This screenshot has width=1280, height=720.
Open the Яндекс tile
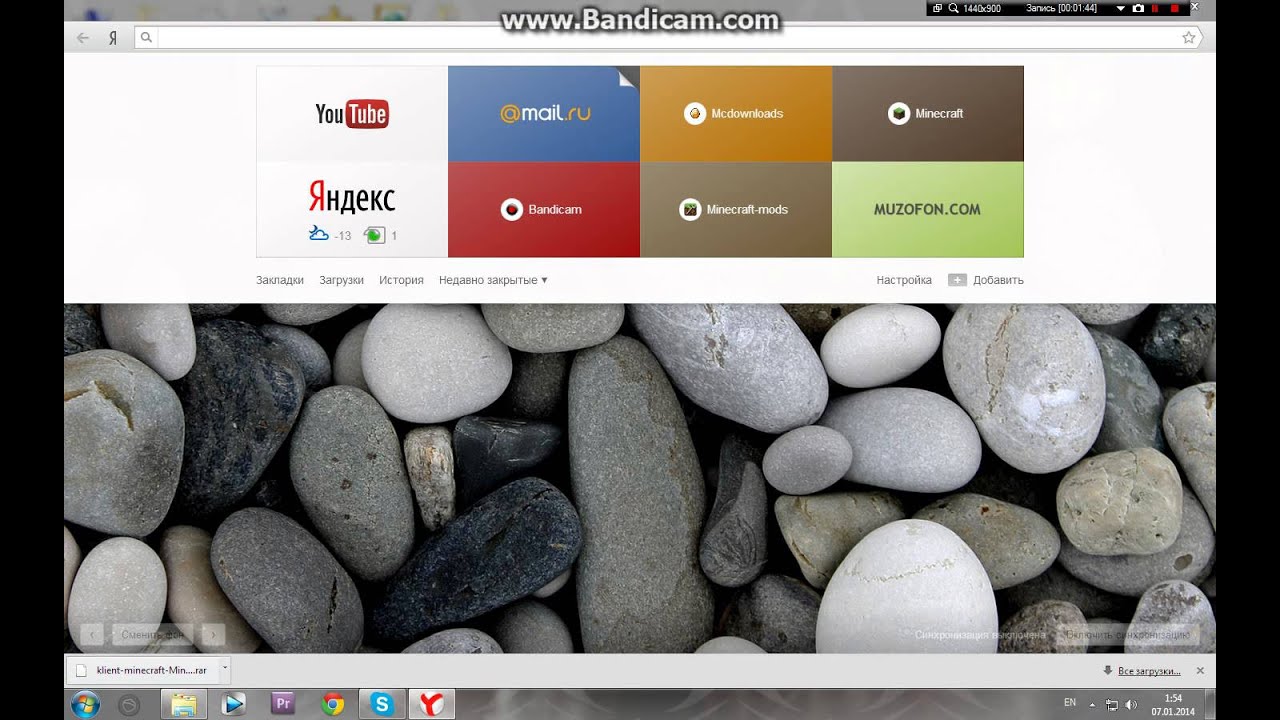pyautogui.click(x=352, y=210)
